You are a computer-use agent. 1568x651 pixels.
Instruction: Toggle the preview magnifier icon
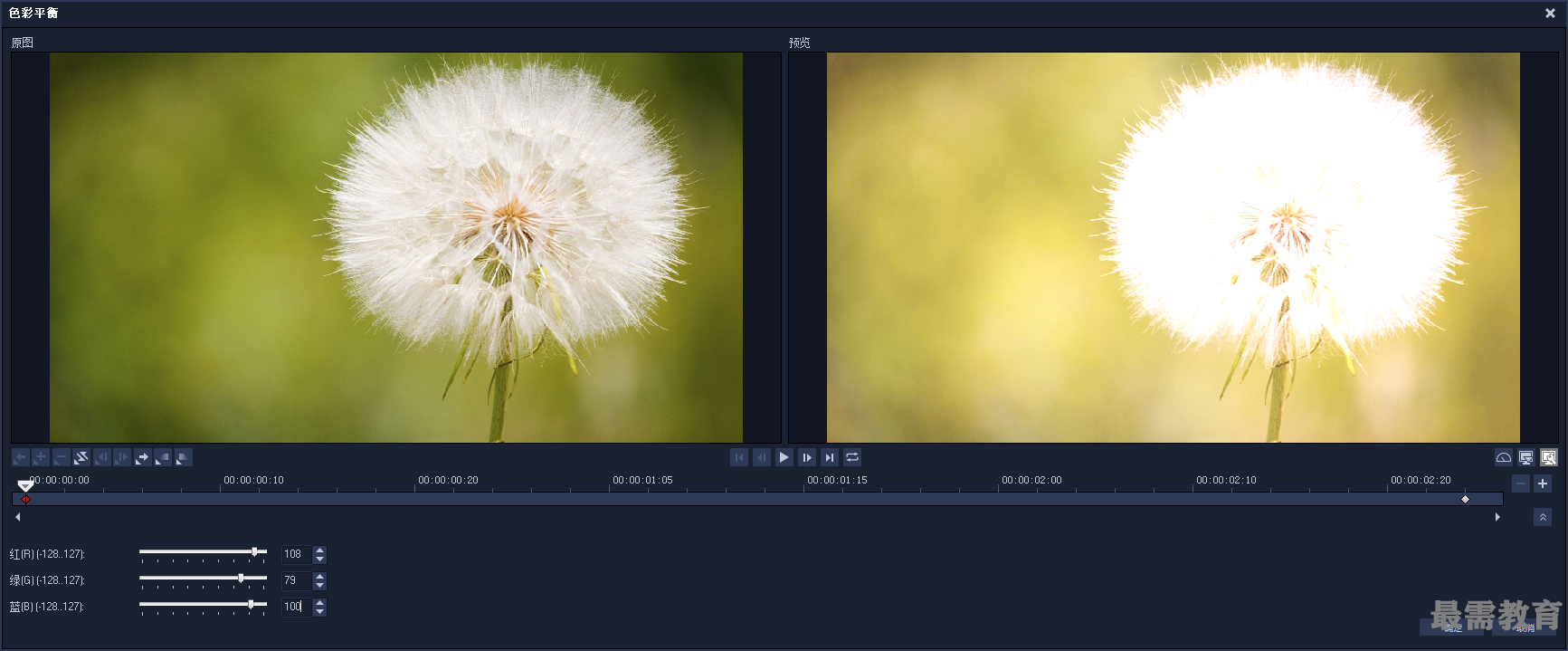(1548, 458)
